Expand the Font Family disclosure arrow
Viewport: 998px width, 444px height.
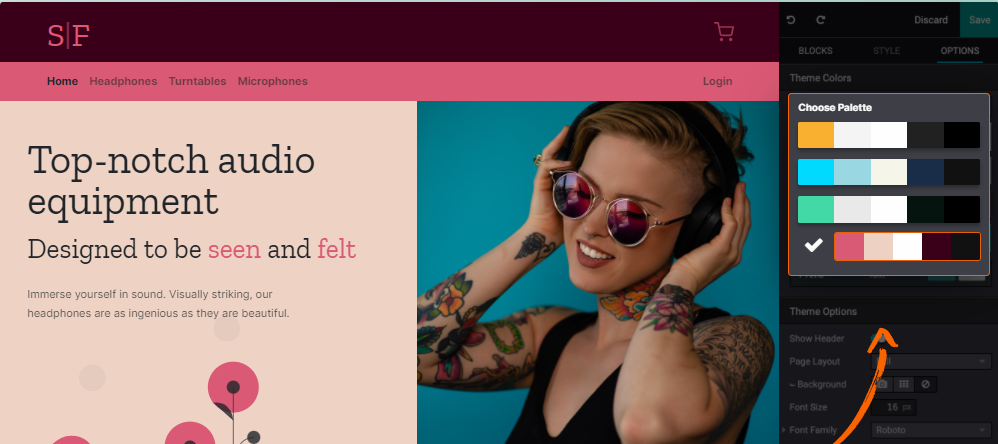tap(784, 430)
